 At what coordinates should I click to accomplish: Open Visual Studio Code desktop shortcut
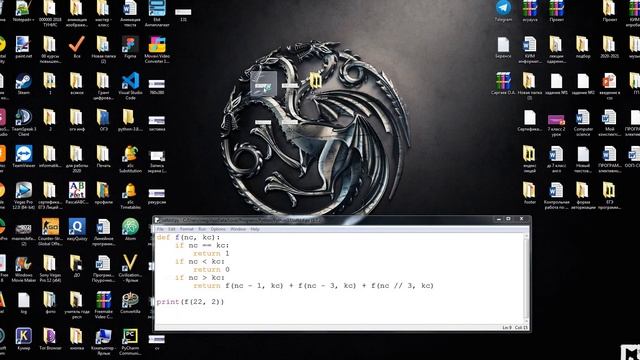click(x=130, y=86)
